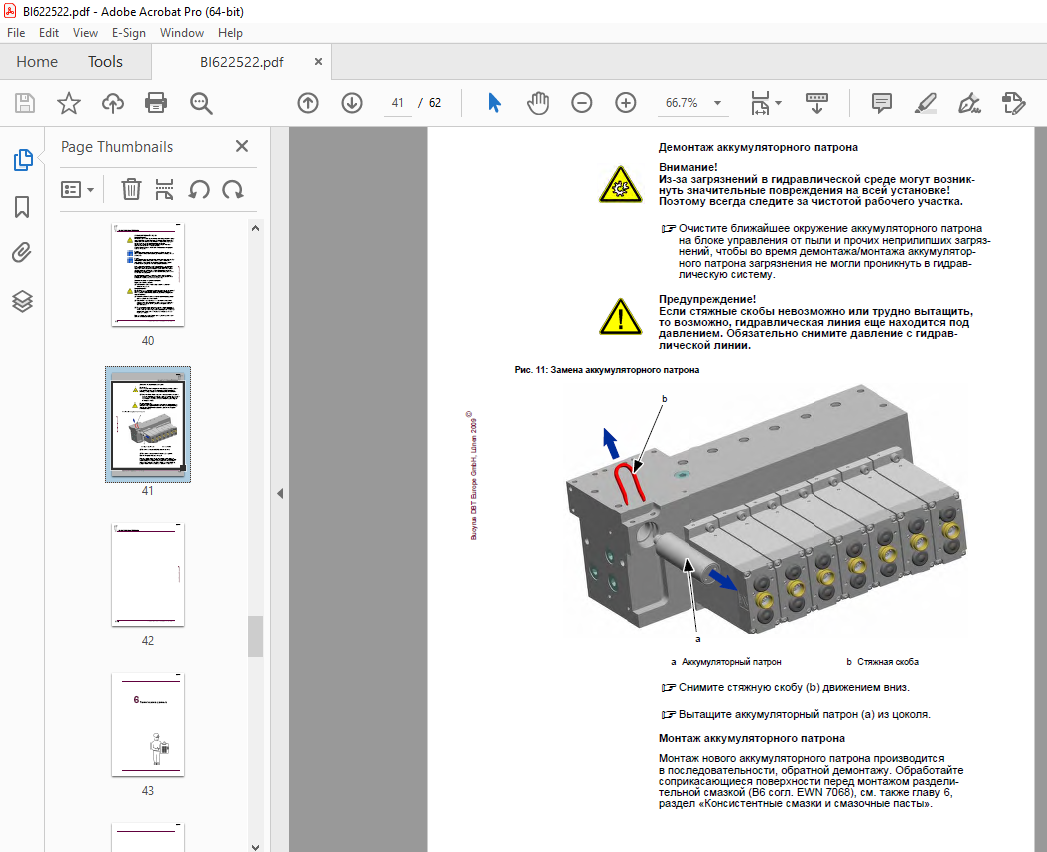Add document to starred favorites
1047x852 pixels.
coord(69,103)
